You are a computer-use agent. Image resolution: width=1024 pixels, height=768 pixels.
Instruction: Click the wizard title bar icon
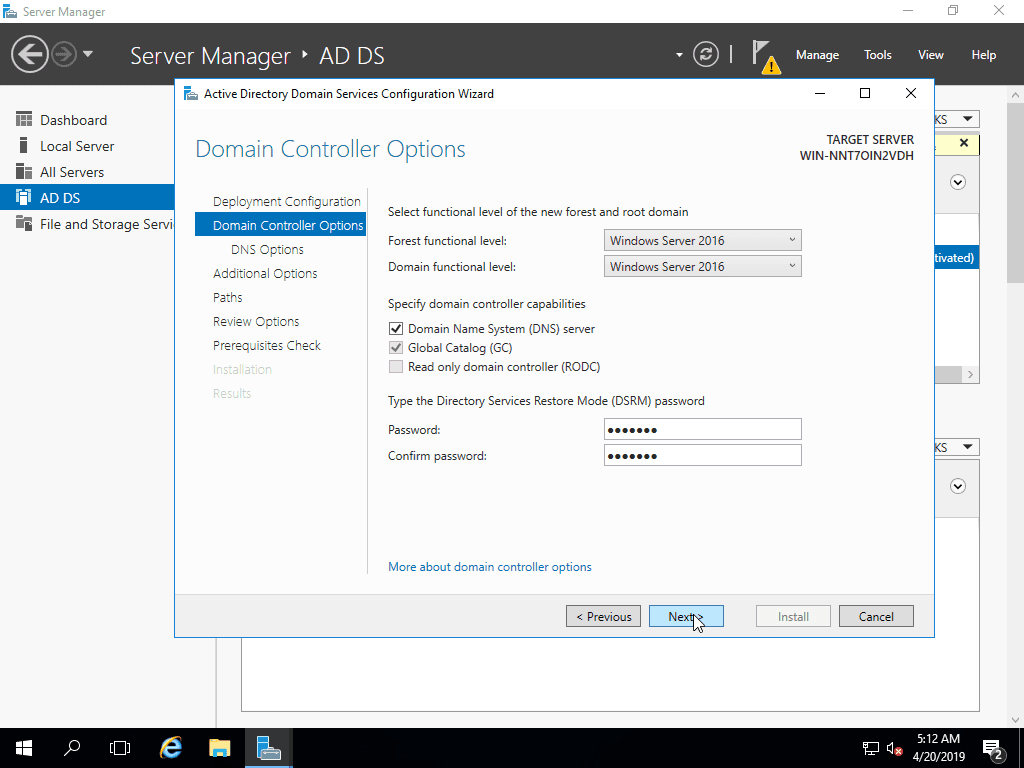(x=191, y=93)
